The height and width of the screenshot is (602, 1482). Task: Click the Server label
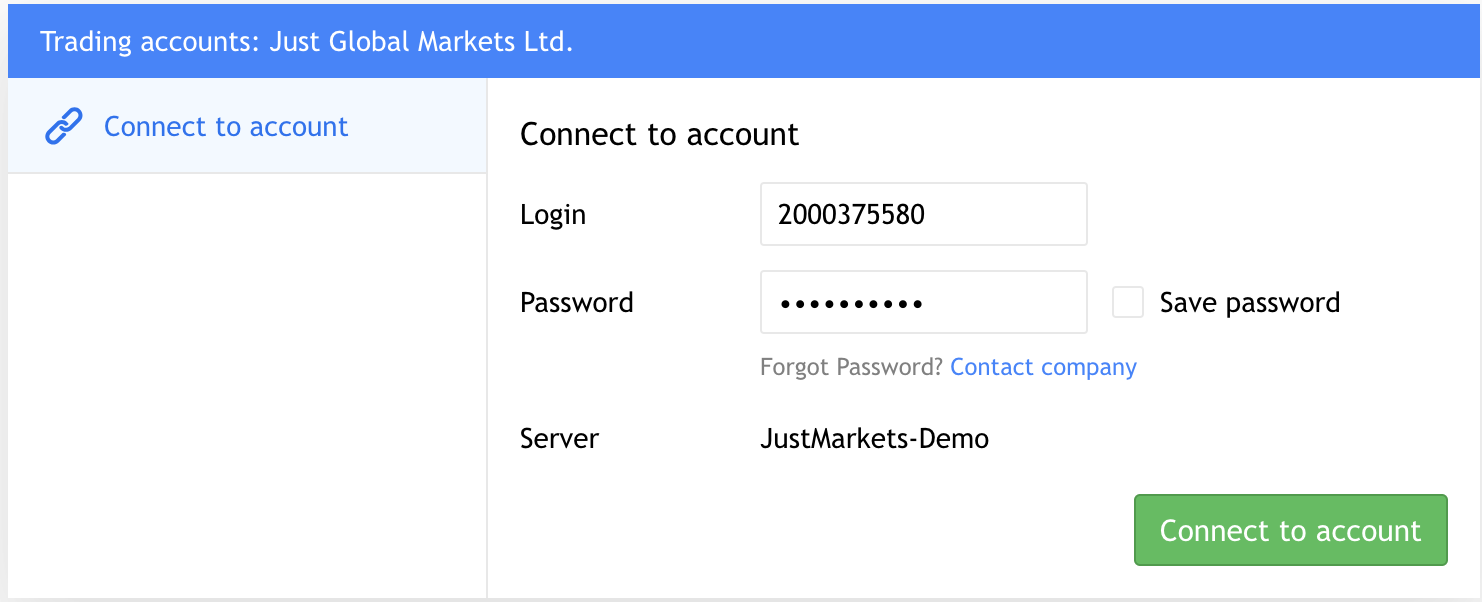(x=559, y=438)
